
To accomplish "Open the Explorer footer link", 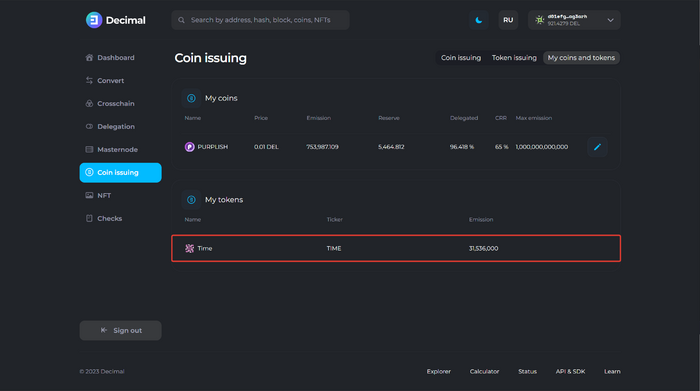I will click(x=438, y=371).
